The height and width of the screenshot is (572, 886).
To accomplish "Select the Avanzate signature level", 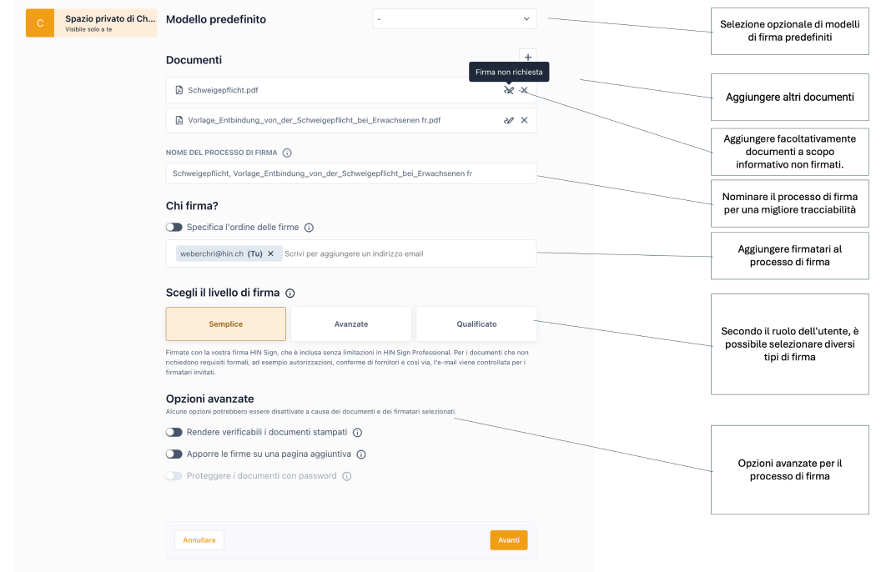I will [351, 324].
